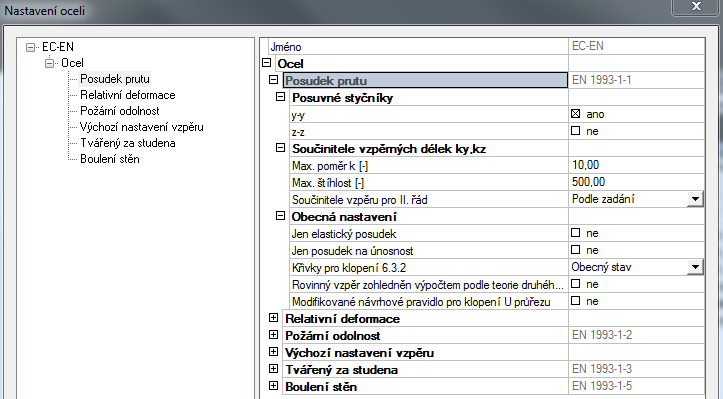The width and height of the screenshot is (723, 399).
Task: Click the Křivky pro klopení 6.3.2 label
Action: (349, 268)
